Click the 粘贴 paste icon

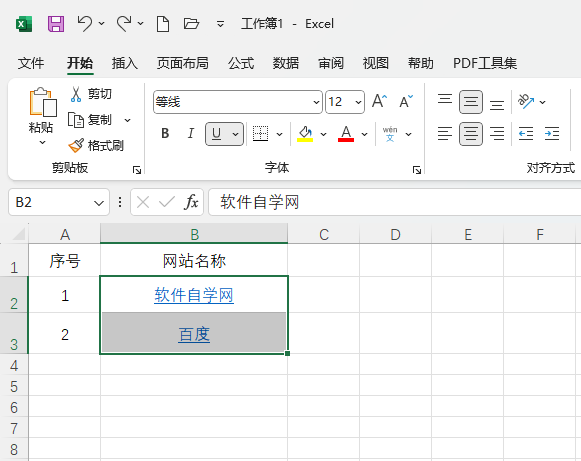tap(43, 102)
